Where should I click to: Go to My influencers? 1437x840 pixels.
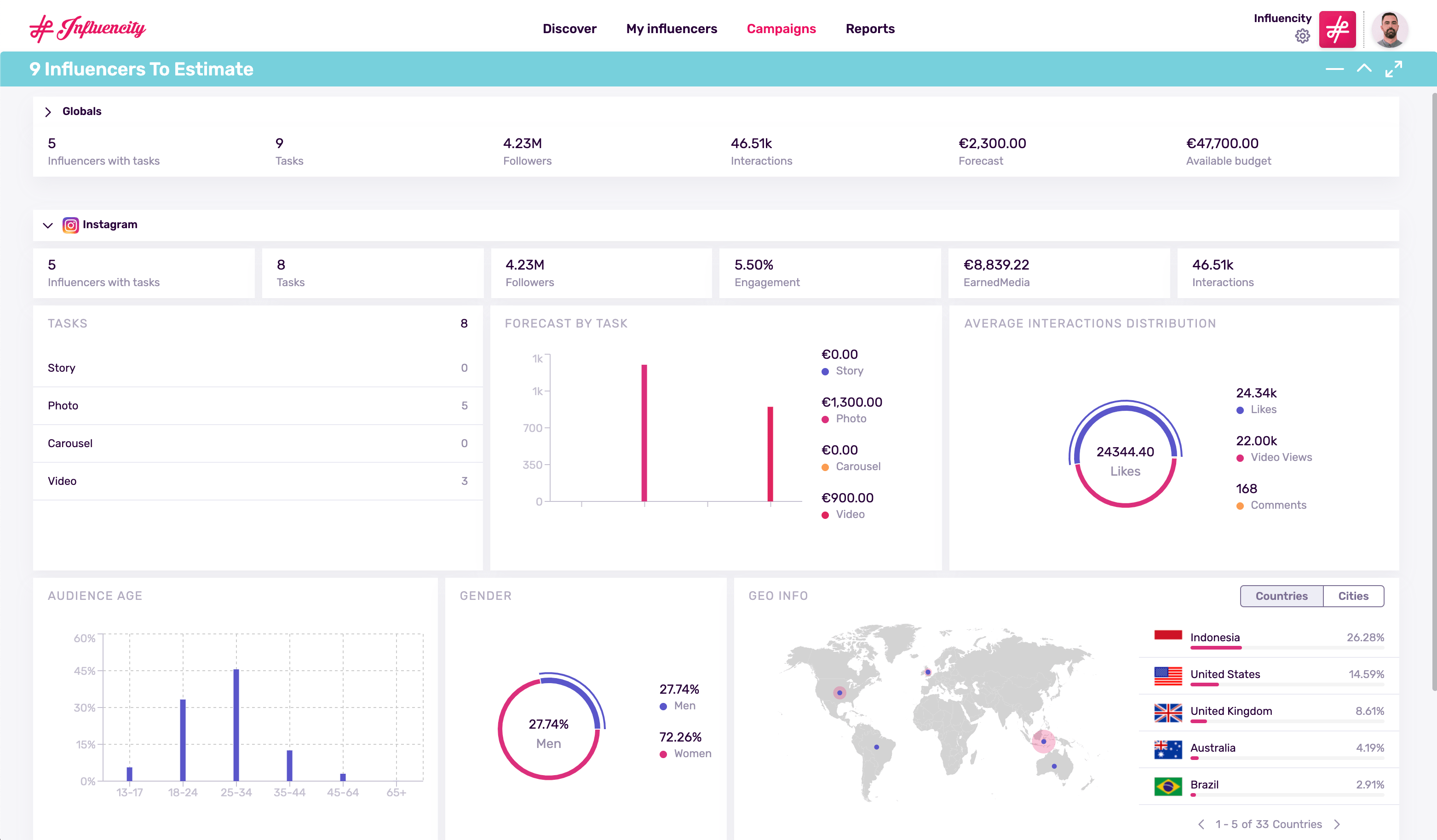point(672,29)
